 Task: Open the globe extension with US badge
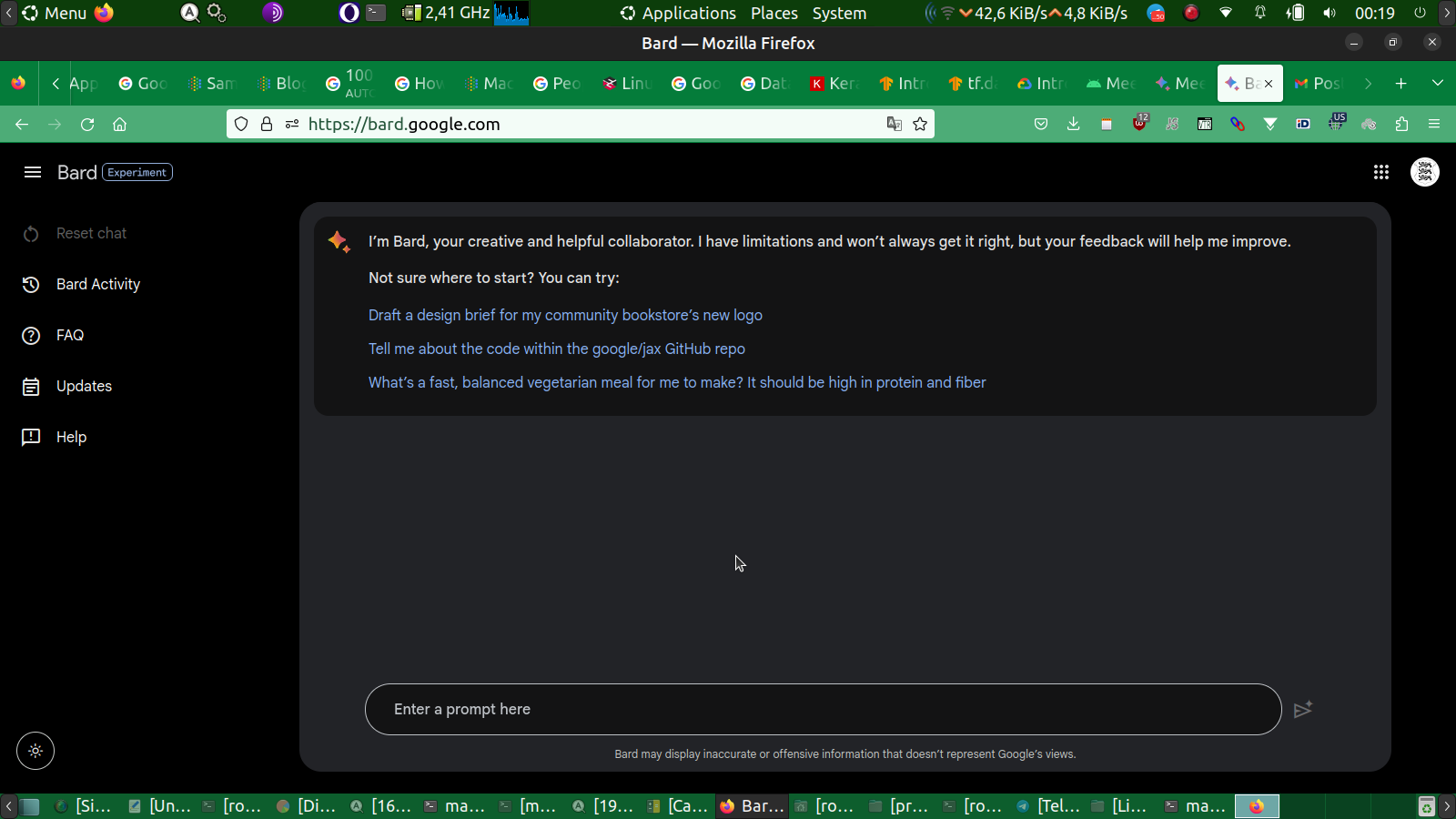[1336, 122]
